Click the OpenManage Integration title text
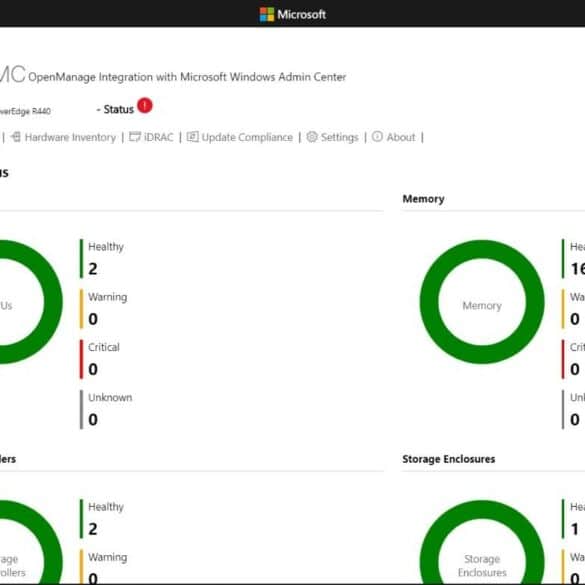The height and width of the screenshot is (585, 585). click(187, 77)
